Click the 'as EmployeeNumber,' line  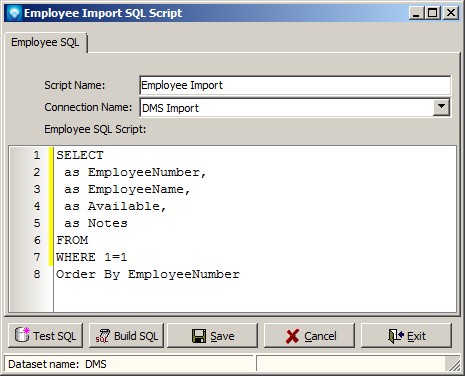tap(135, 172)
